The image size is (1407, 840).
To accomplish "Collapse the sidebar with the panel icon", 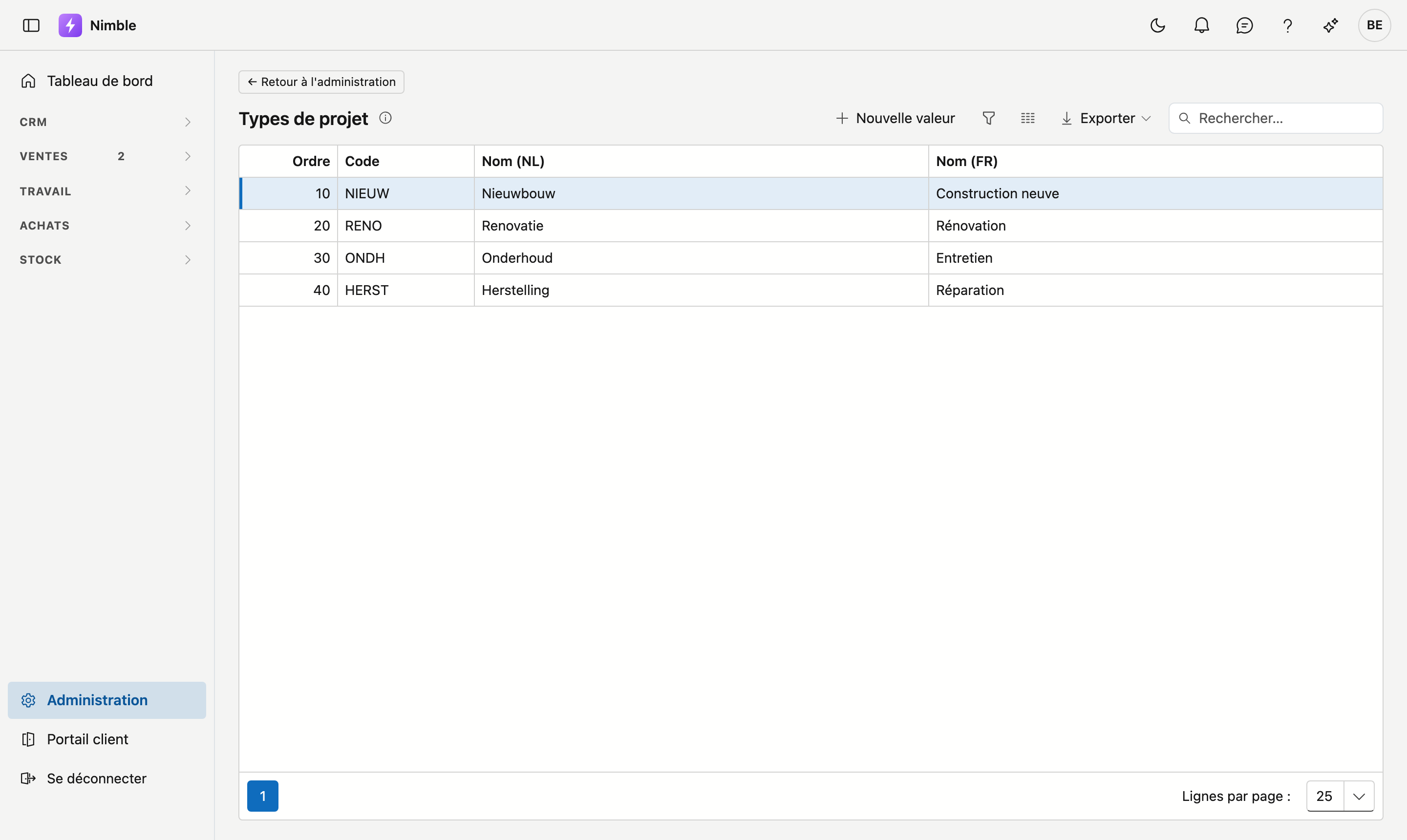I will pyautogui.click(x=31, y=25).
